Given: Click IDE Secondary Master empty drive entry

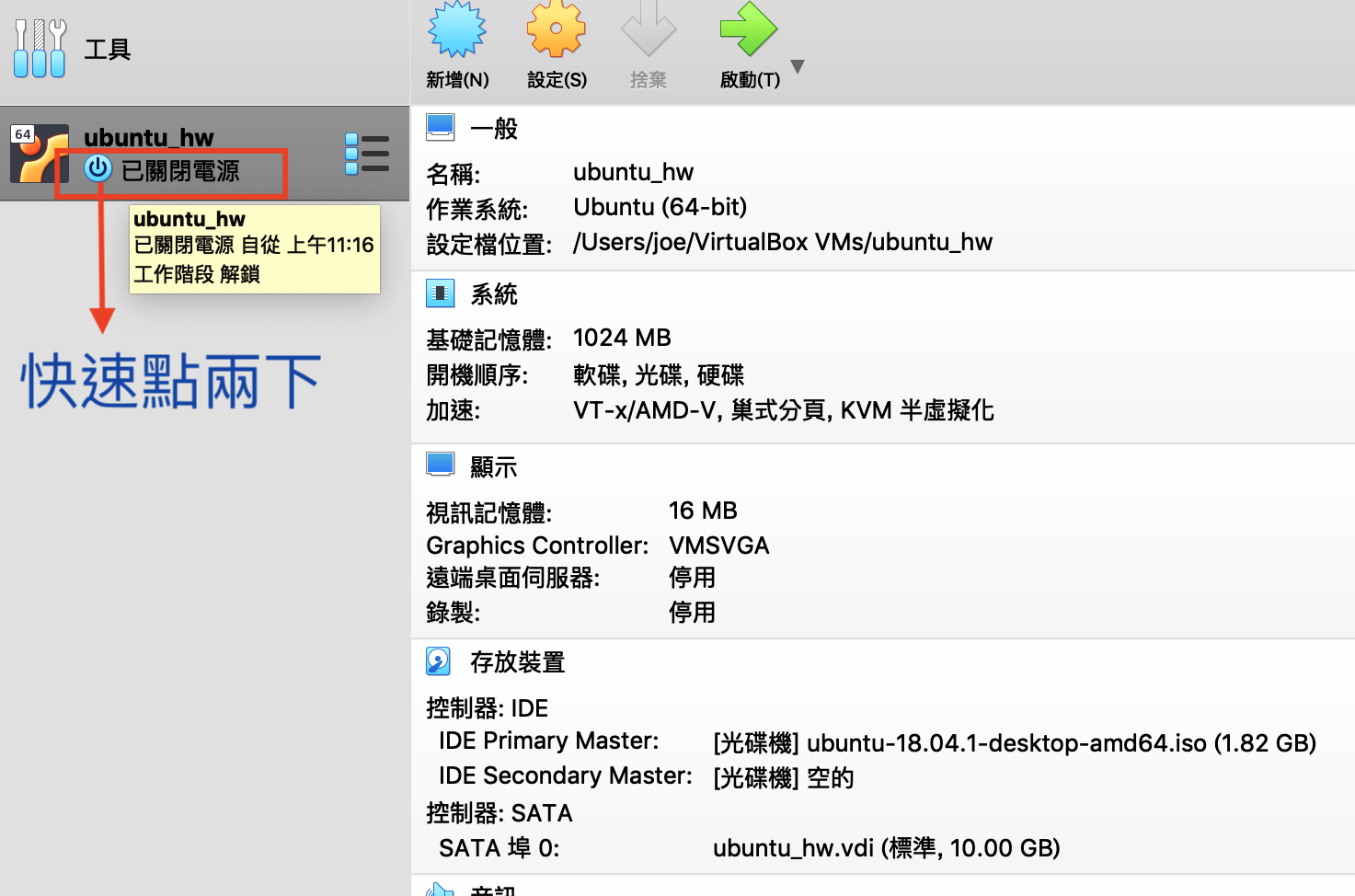Looking at the screenshot, I should (784, 778).
